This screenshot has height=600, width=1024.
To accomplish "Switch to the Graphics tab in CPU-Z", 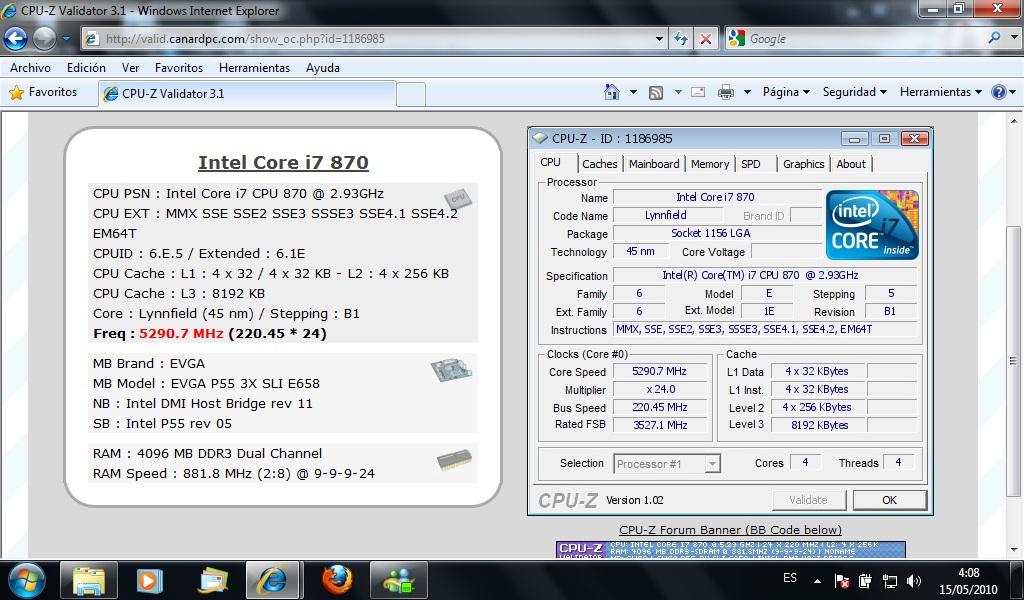I will coord(803,164).
